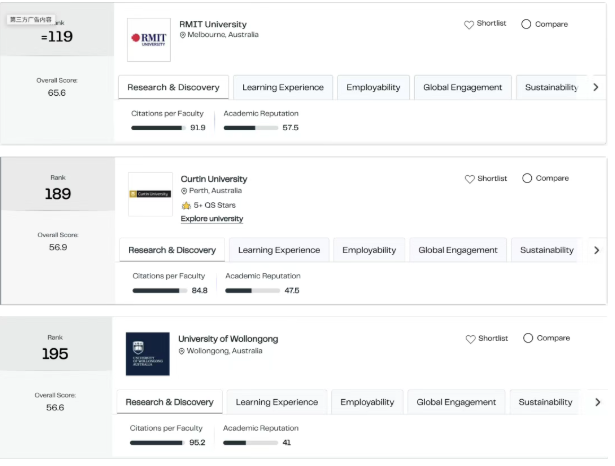
Task: Show more RMIT category tabs with arrow
Action: [x=596, y=87]
